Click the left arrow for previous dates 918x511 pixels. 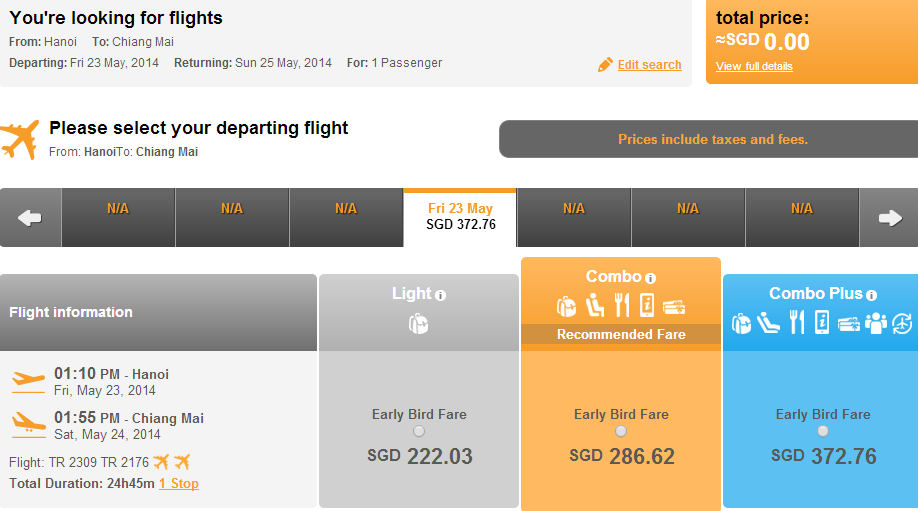[30, 218]
